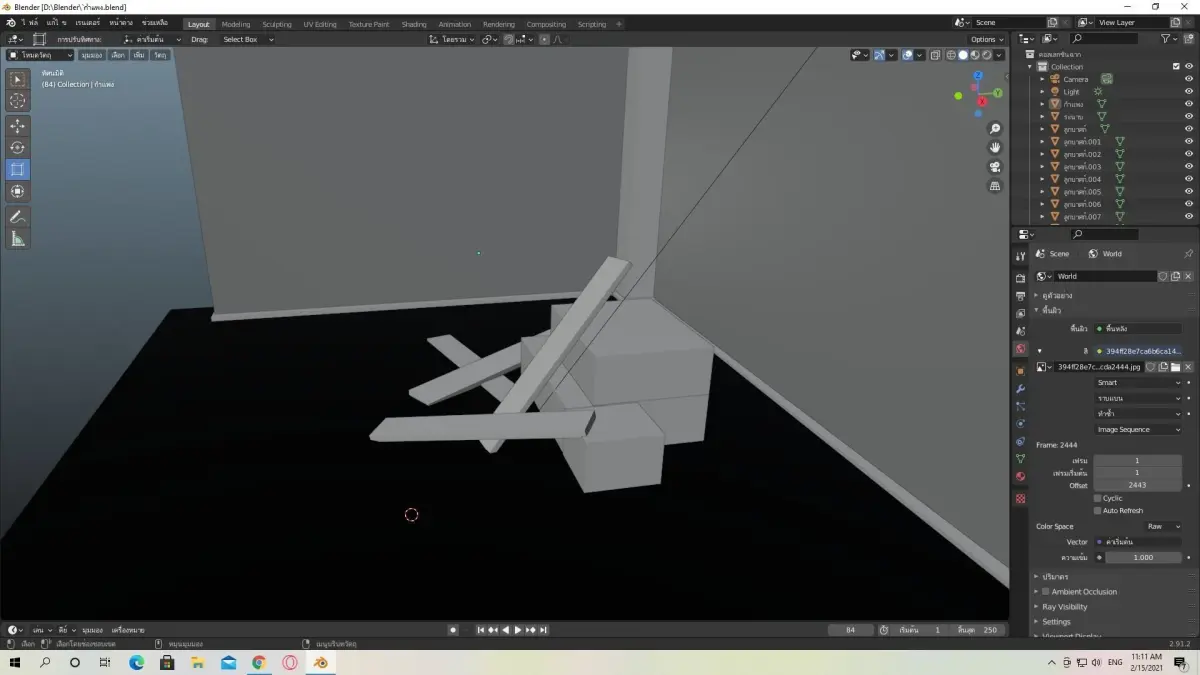Switch perspective/orthographic grid icon
This screenshot has width=1200, height=675.
[x=995, y=186]
